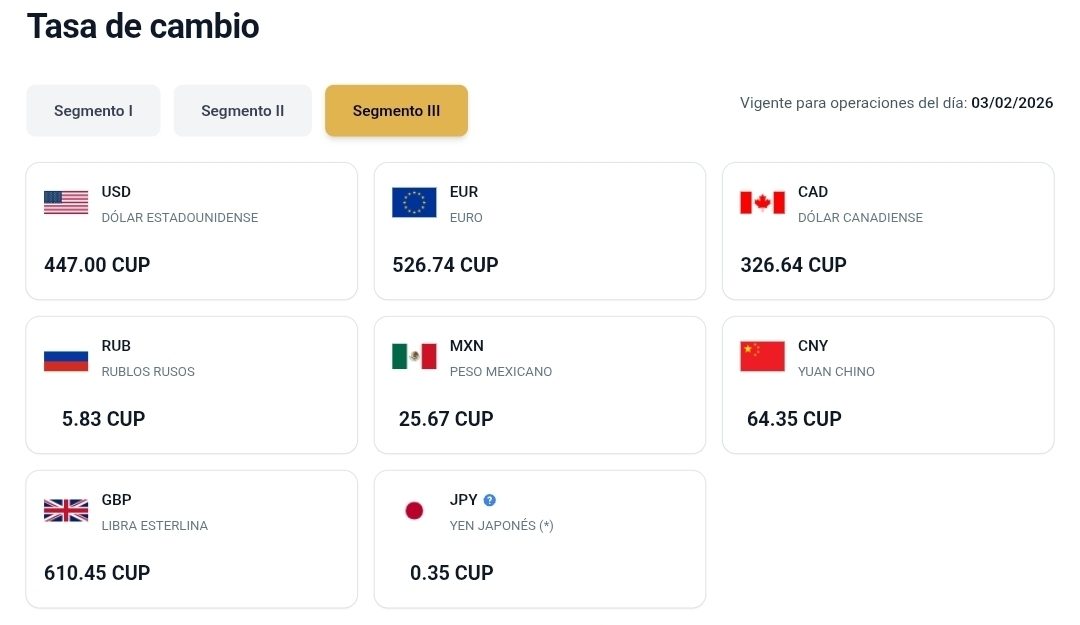This screenshot has width=1080, height=625.
Task: Click the 526.74 CUP euro rate
Action: click(445, 265)
